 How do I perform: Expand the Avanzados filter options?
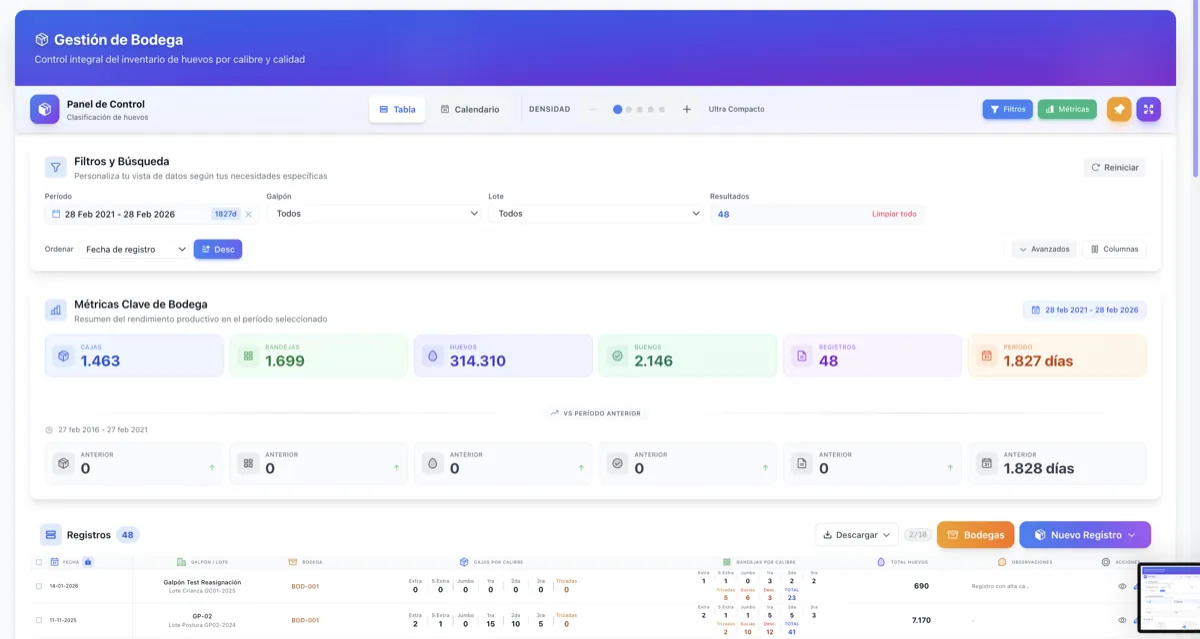click(1044, 249)
